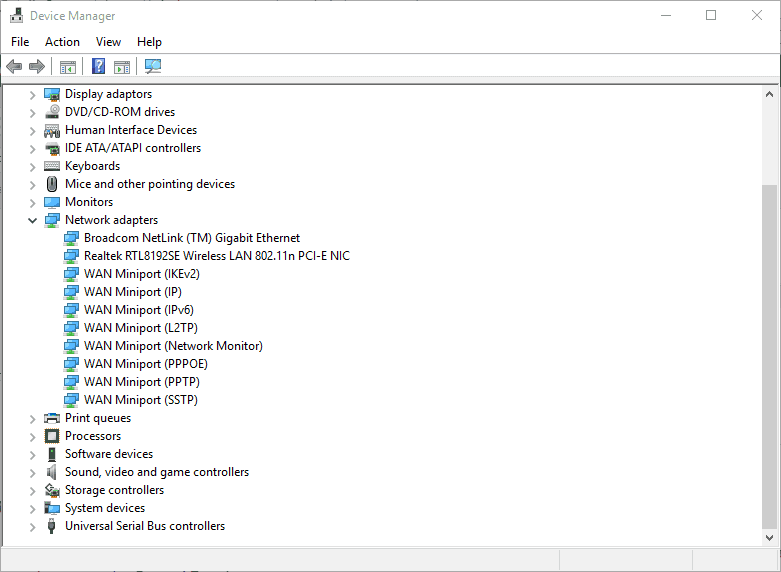Image resolution: width=781 pixels, height=572 pixels.
Task: Click the Display adaptors category icon
Action: 52,94
